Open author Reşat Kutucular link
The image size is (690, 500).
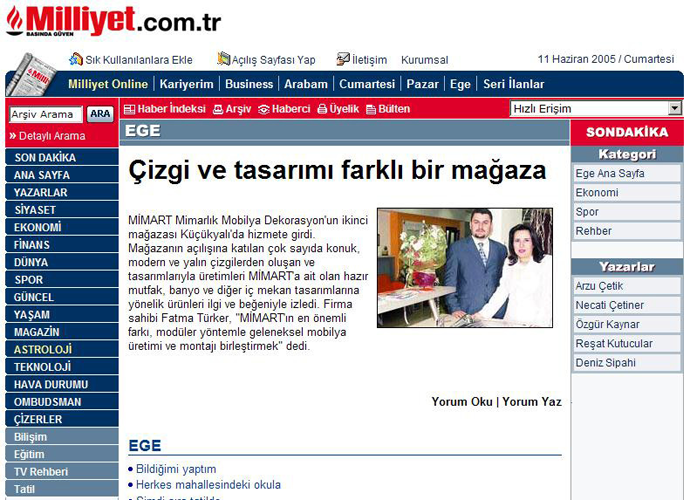(627, 343)
